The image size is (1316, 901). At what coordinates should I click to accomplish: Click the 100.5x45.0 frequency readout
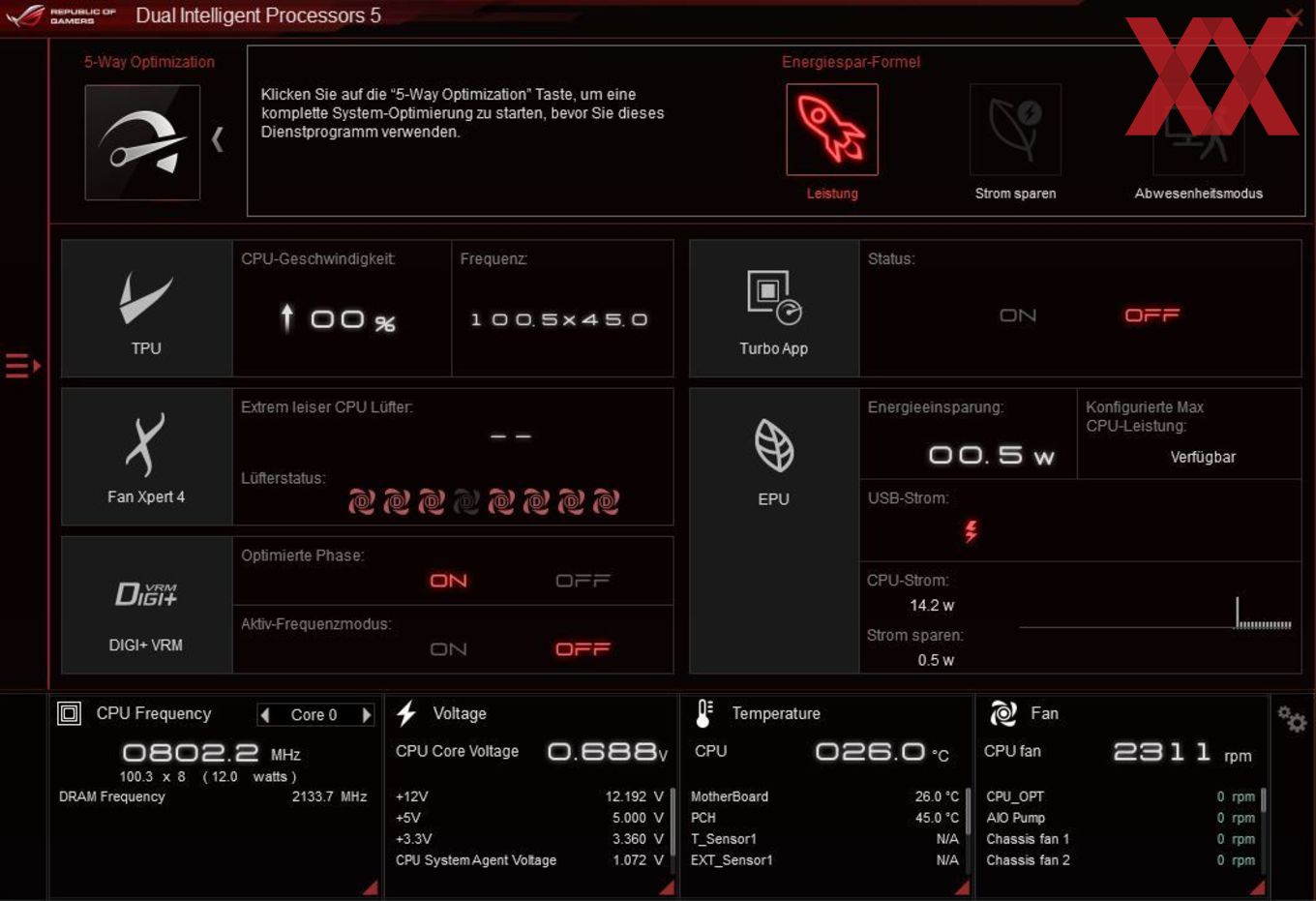pyautogui.click(x=559, y=319)
